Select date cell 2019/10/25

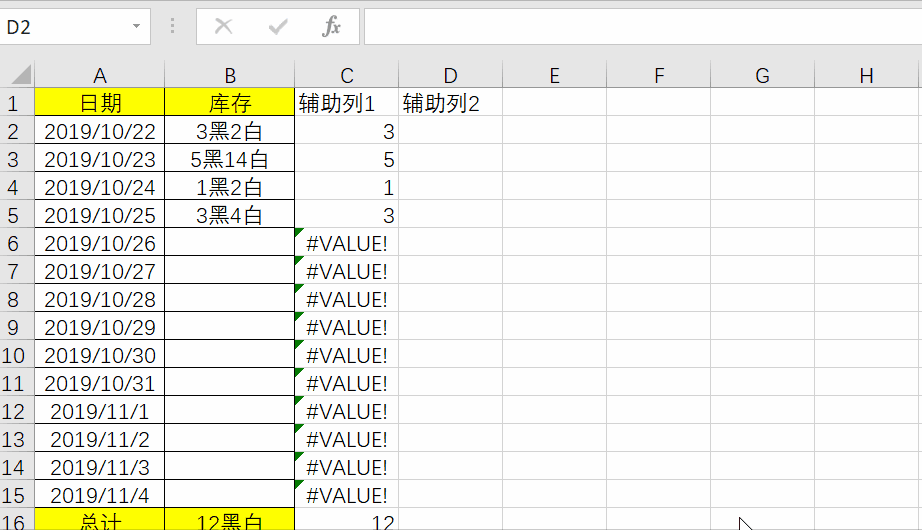(99, 214)
